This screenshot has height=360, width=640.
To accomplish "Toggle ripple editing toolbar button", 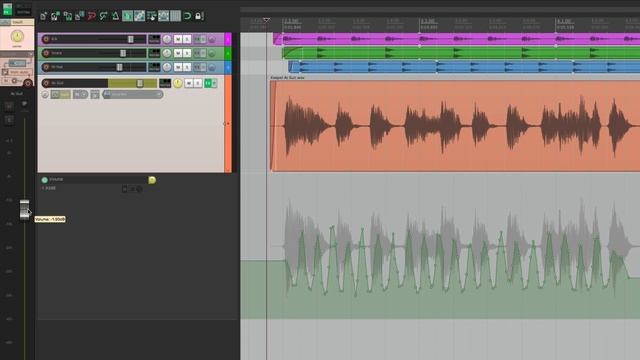I will 151,16.
